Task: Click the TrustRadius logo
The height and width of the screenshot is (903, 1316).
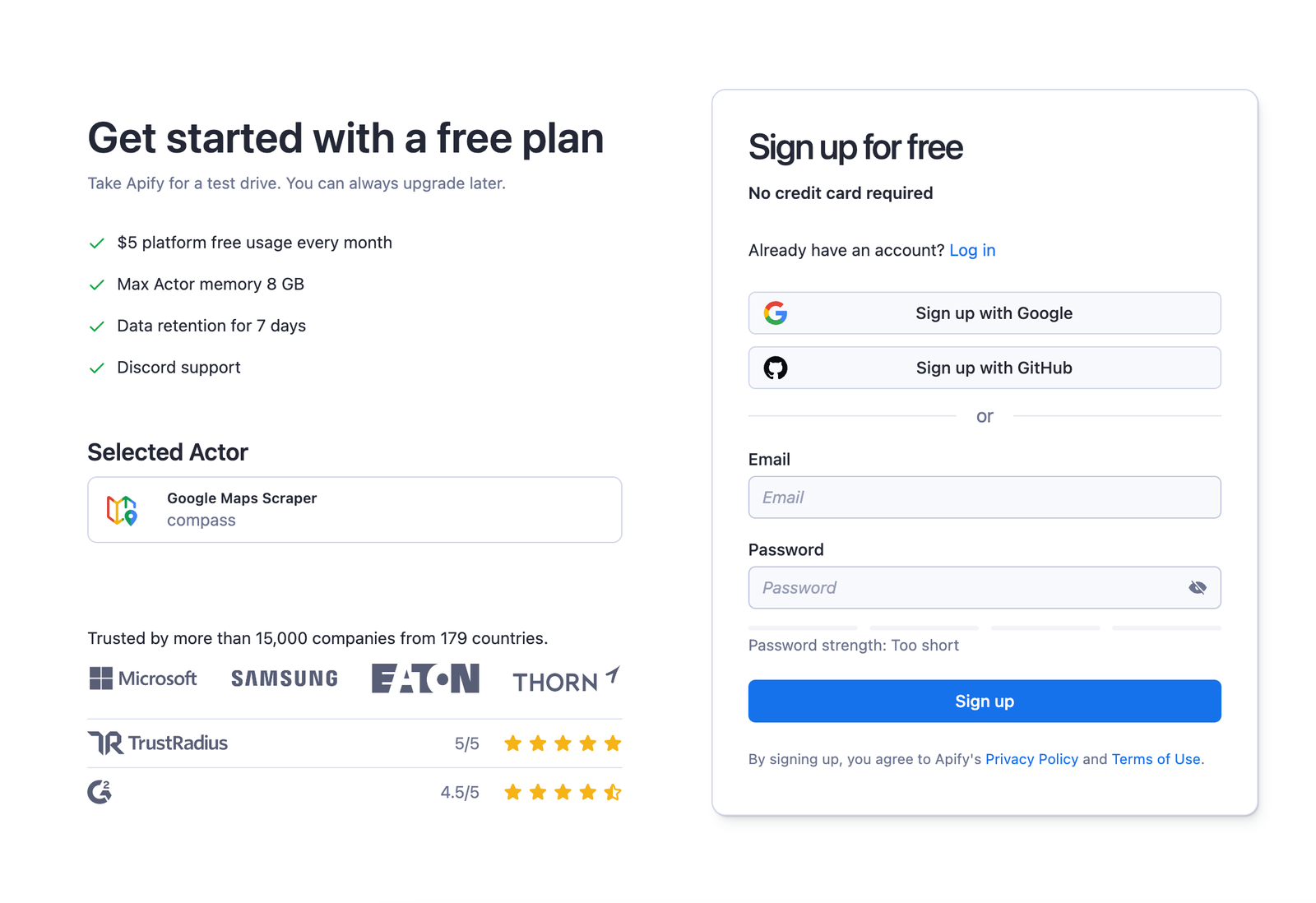Action: click(x=158, y=743)
